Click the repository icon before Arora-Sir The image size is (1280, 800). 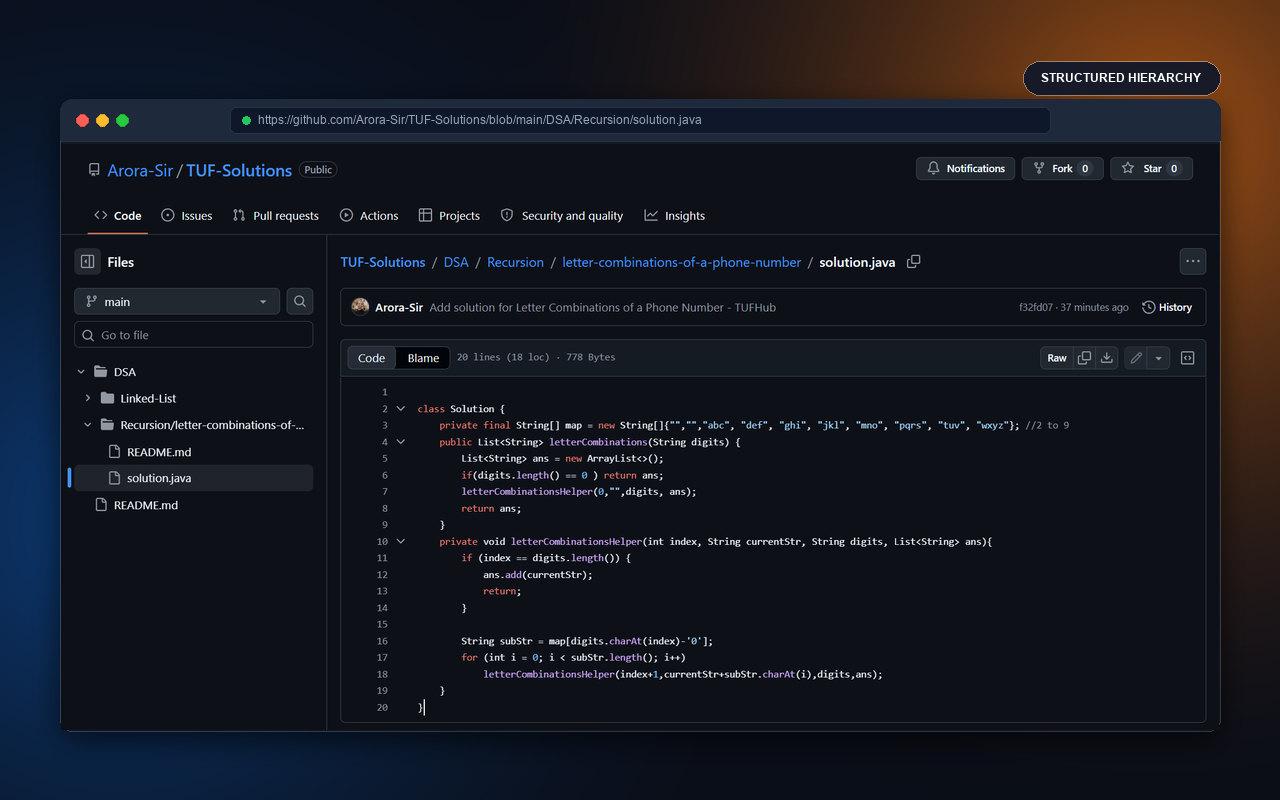(x=94, y=170)
